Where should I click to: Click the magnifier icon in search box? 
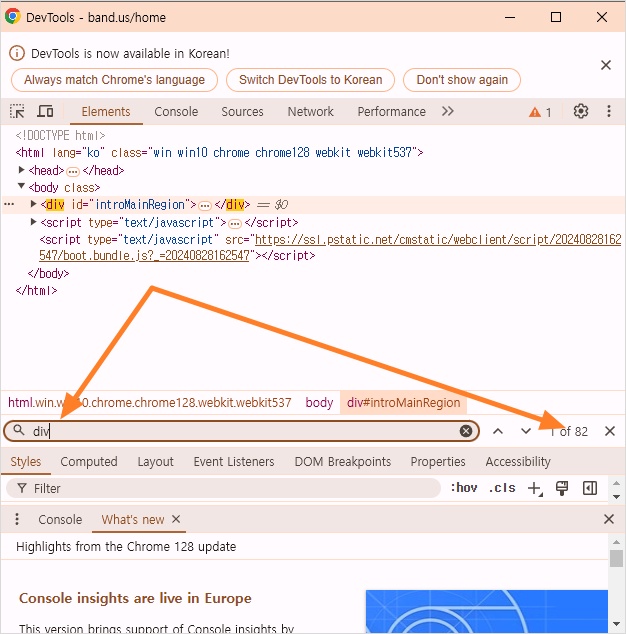19,430
